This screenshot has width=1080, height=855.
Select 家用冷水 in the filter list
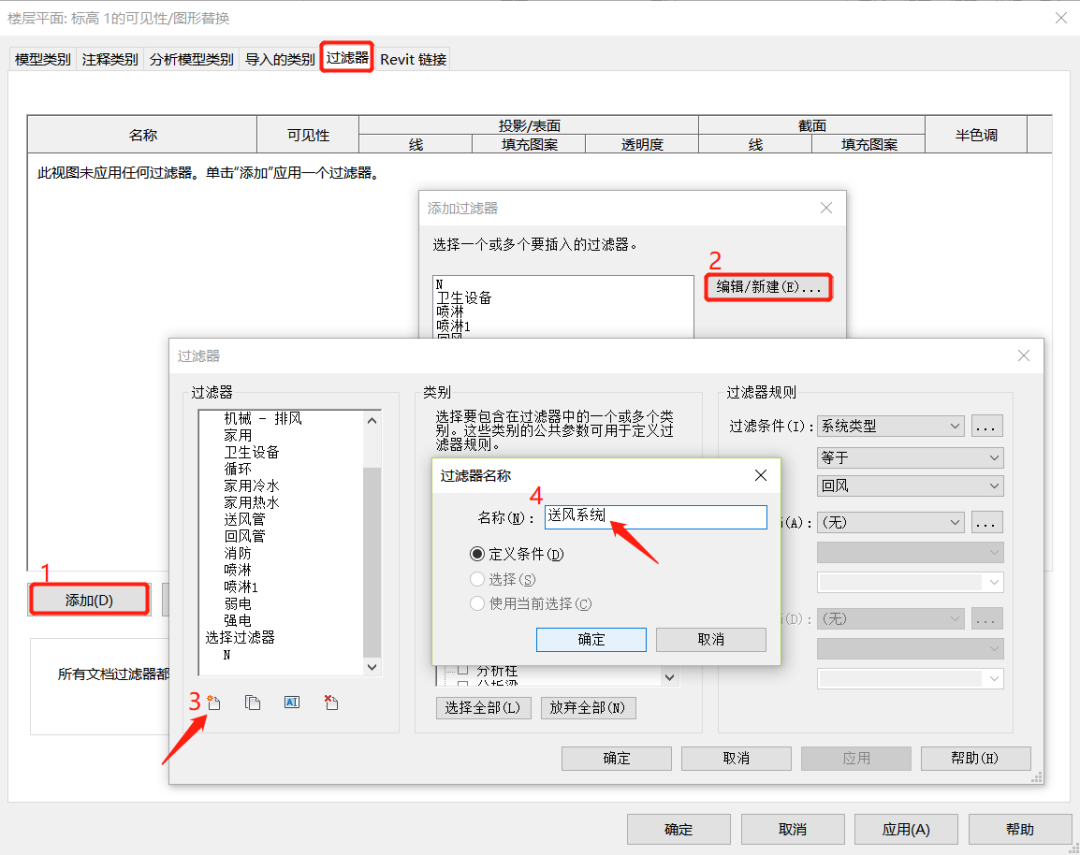pyautogui.click(x=251, y=486)
